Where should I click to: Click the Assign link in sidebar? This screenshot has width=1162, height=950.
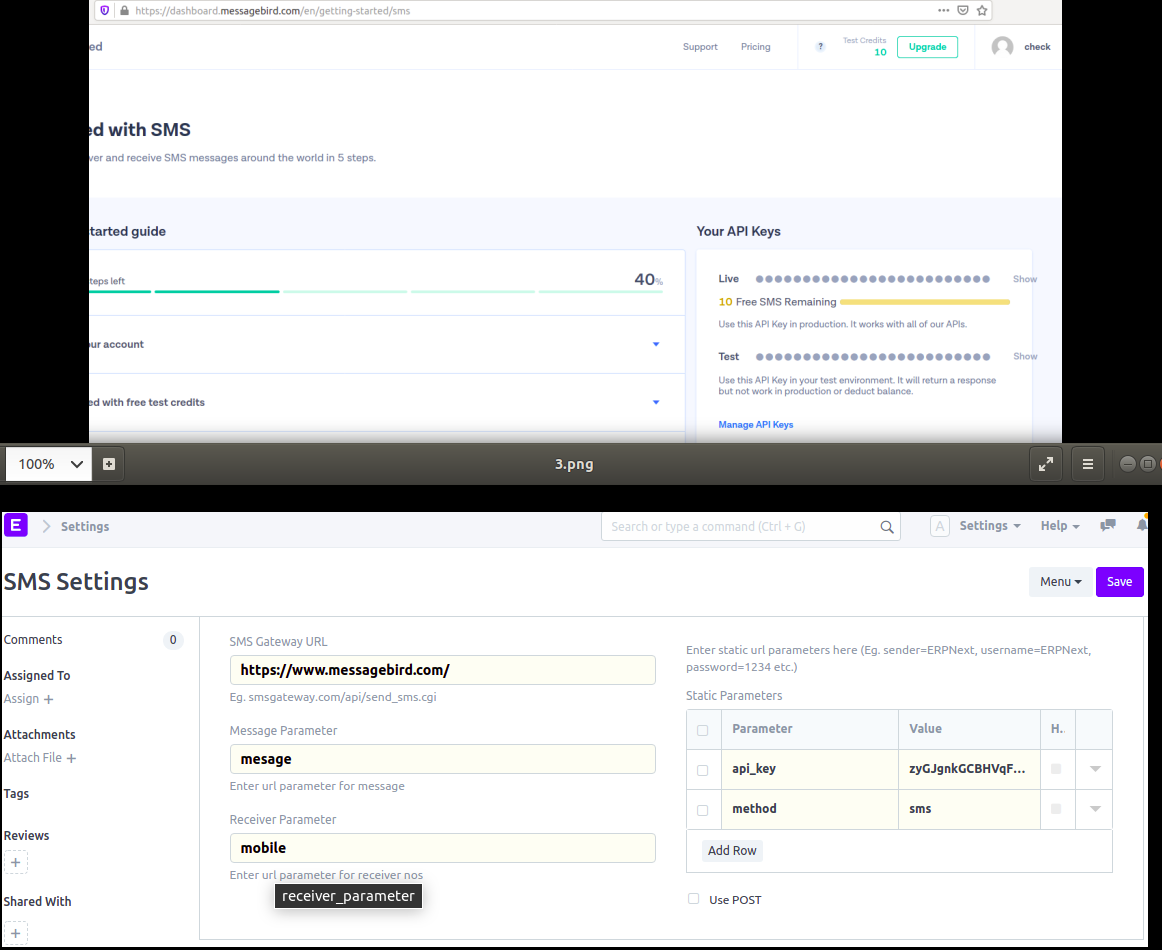pos(21,699)
